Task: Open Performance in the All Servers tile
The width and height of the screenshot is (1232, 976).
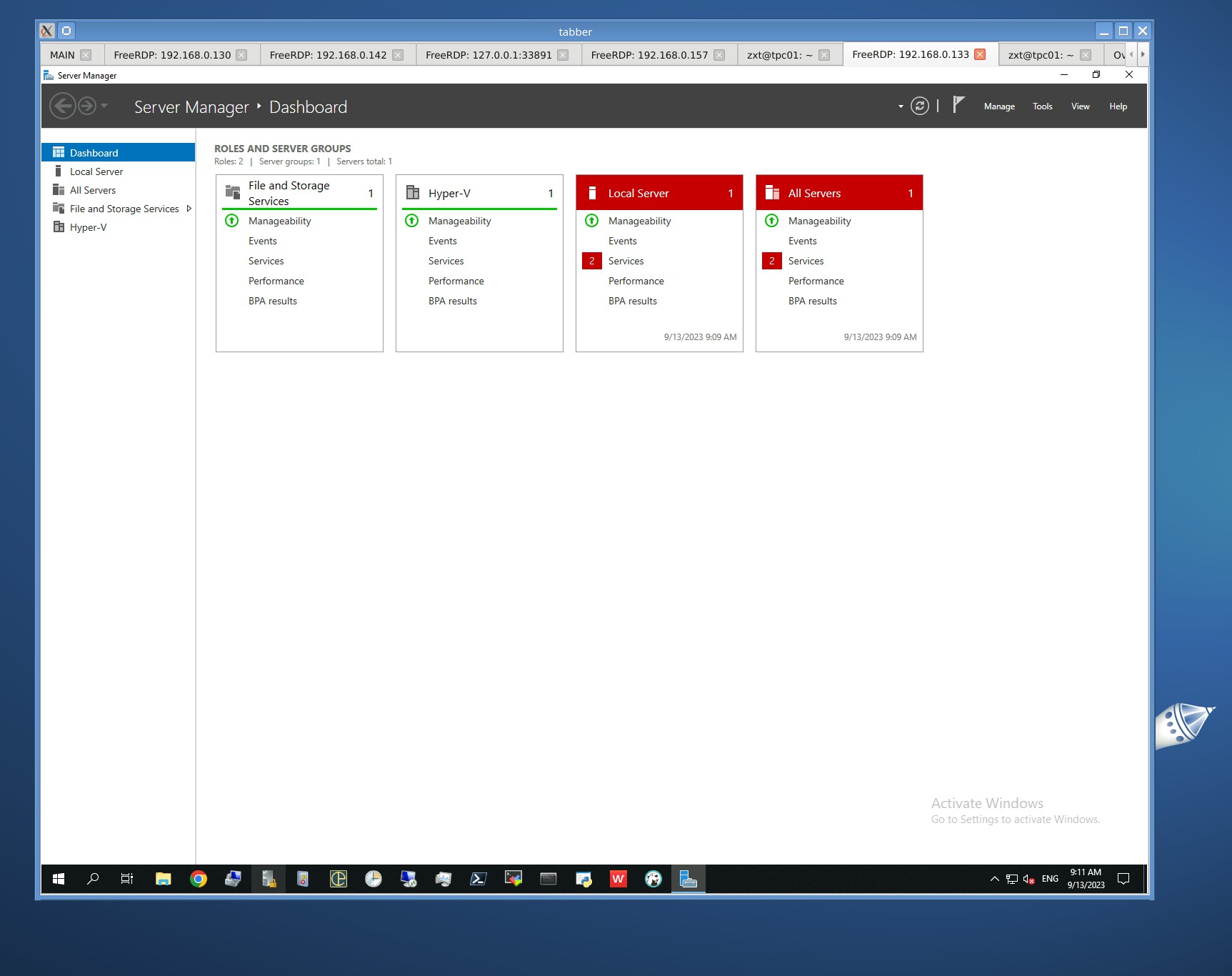Action: click(x=816, y=281)
